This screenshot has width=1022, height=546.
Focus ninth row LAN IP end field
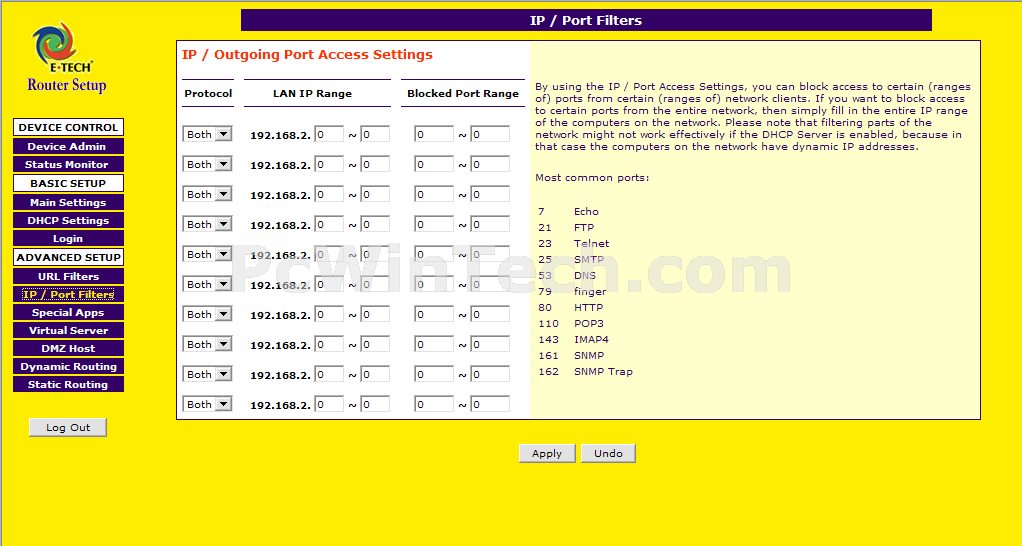click(x=375, y=374)
